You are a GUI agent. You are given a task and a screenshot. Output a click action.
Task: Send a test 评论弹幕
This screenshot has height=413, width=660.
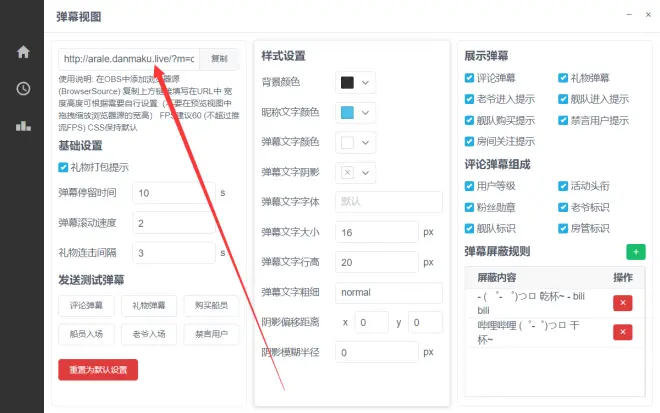coord(86,306)
